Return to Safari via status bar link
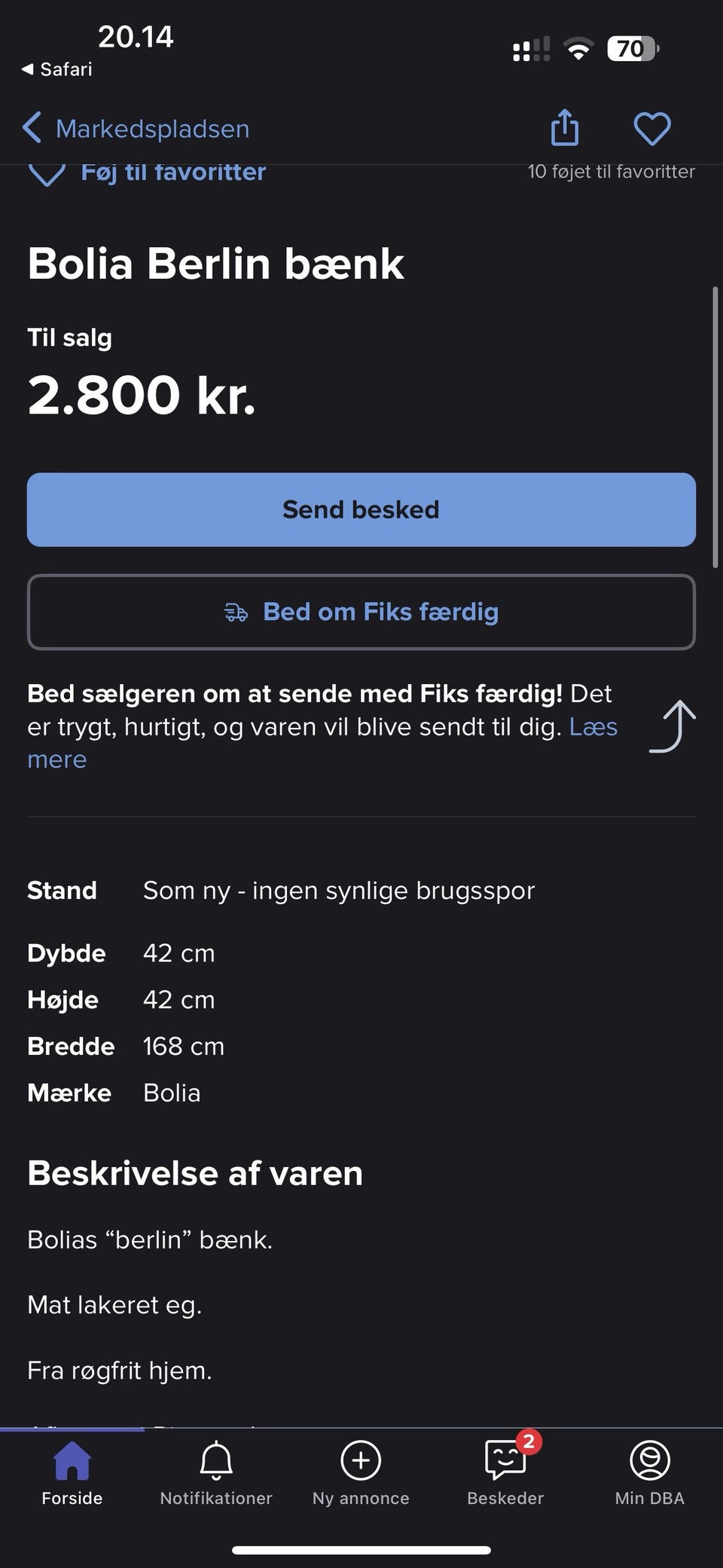The width and height of the screenshot is (723, 1568). (57, 69)
